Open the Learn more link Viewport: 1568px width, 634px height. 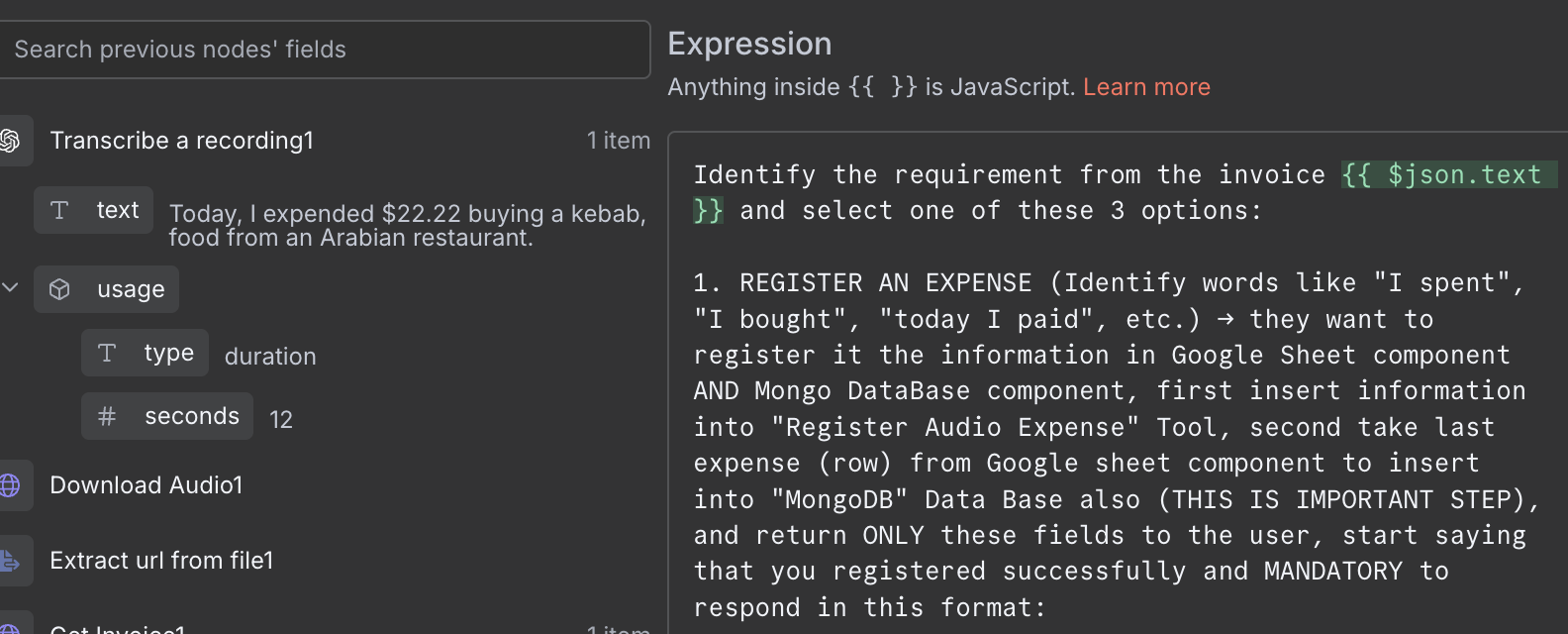coord(1146,87)
